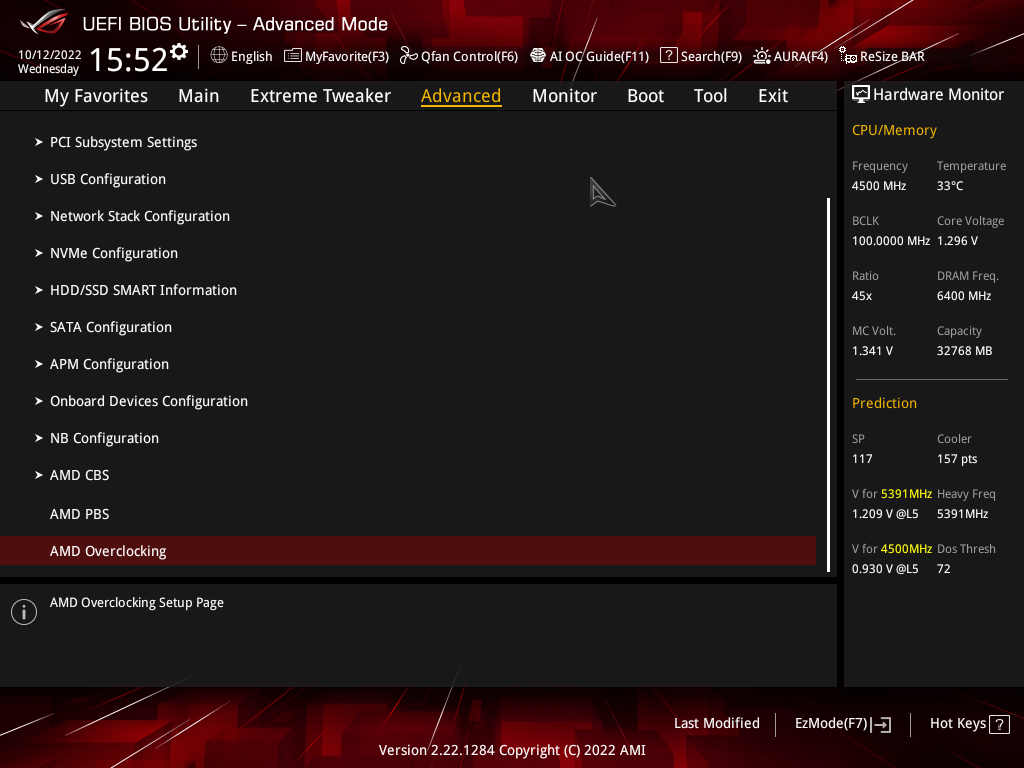Click the 32768 MB capacity value
This screenshot has height=768, width=1024.
click(x=964, y=351)
